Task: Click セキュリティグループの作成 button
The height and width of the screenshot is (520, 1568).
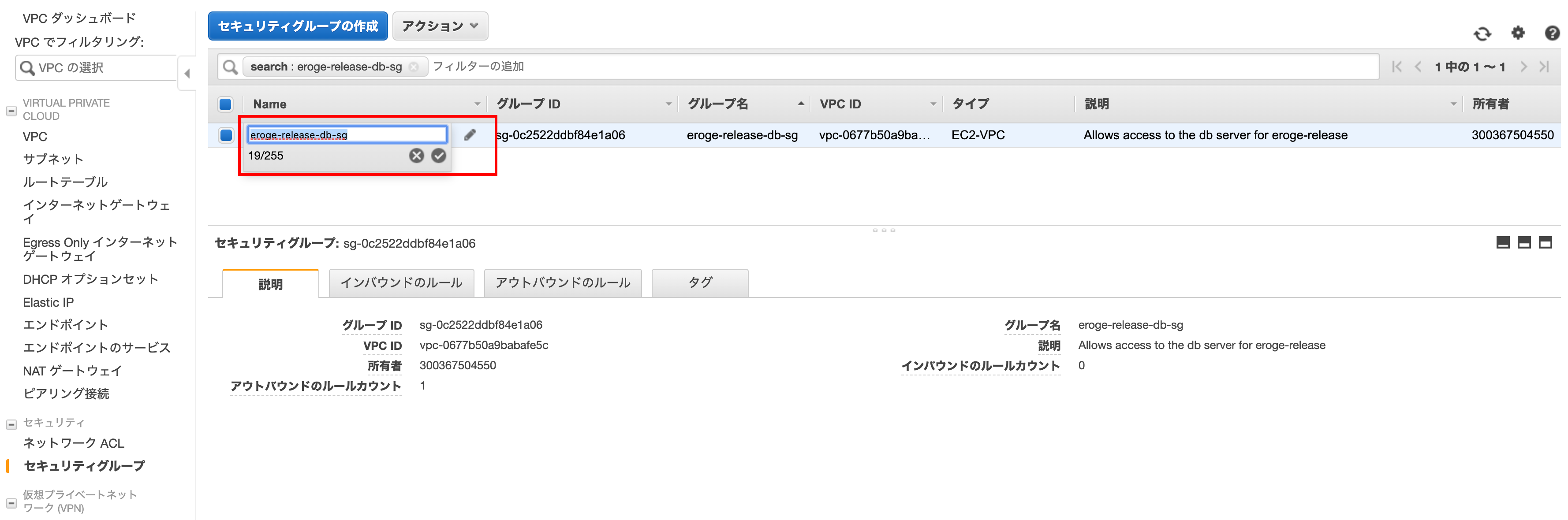Action: click(x=298, y=26)
